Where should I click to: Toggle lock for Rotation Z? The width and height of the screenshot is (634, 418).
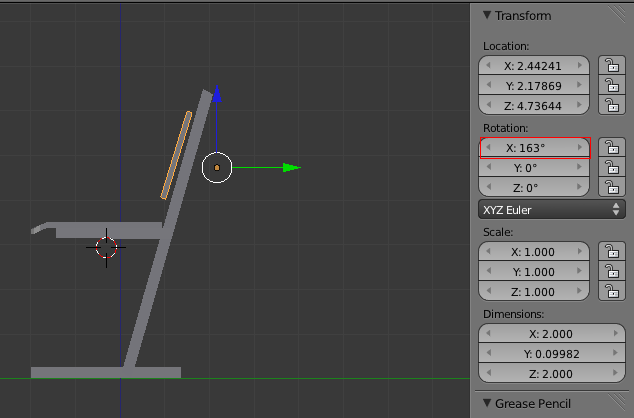(611, 188)
